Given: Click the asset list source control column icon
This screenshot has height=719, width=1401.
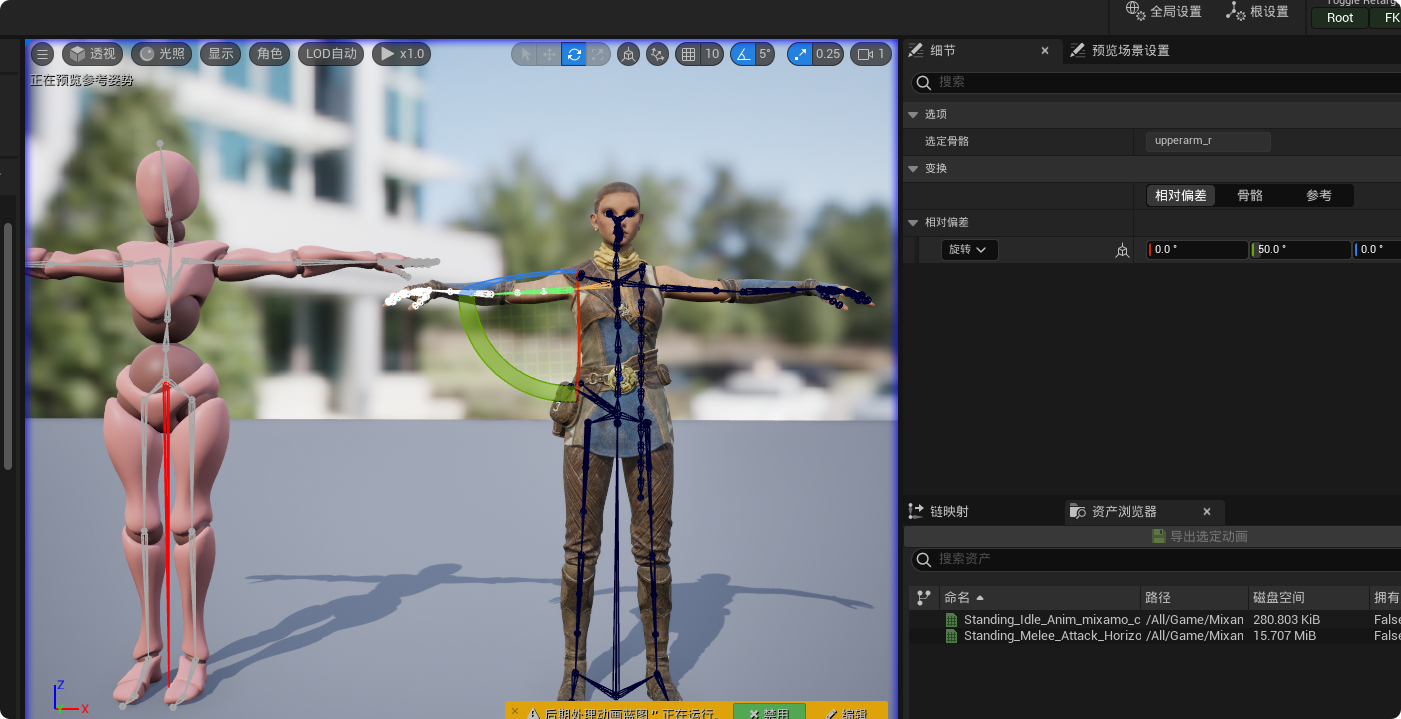Looking at the screenshot, I should coord(924,597).
